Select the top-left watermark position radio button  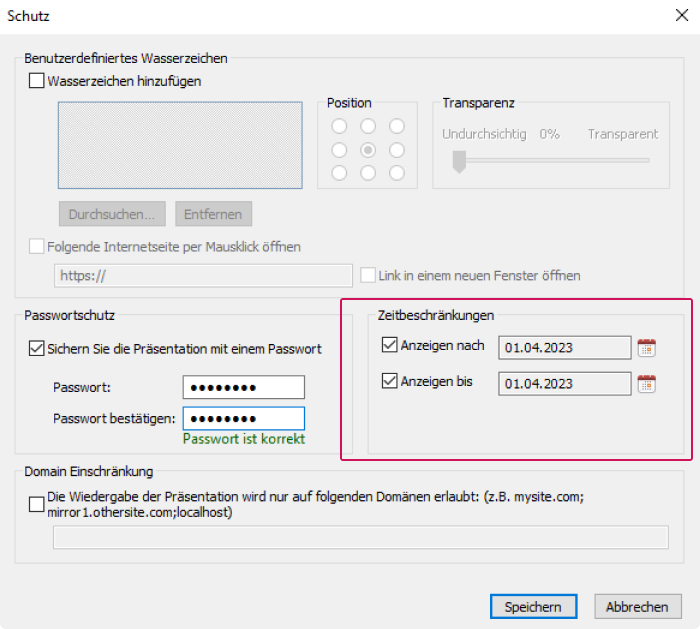339,126
